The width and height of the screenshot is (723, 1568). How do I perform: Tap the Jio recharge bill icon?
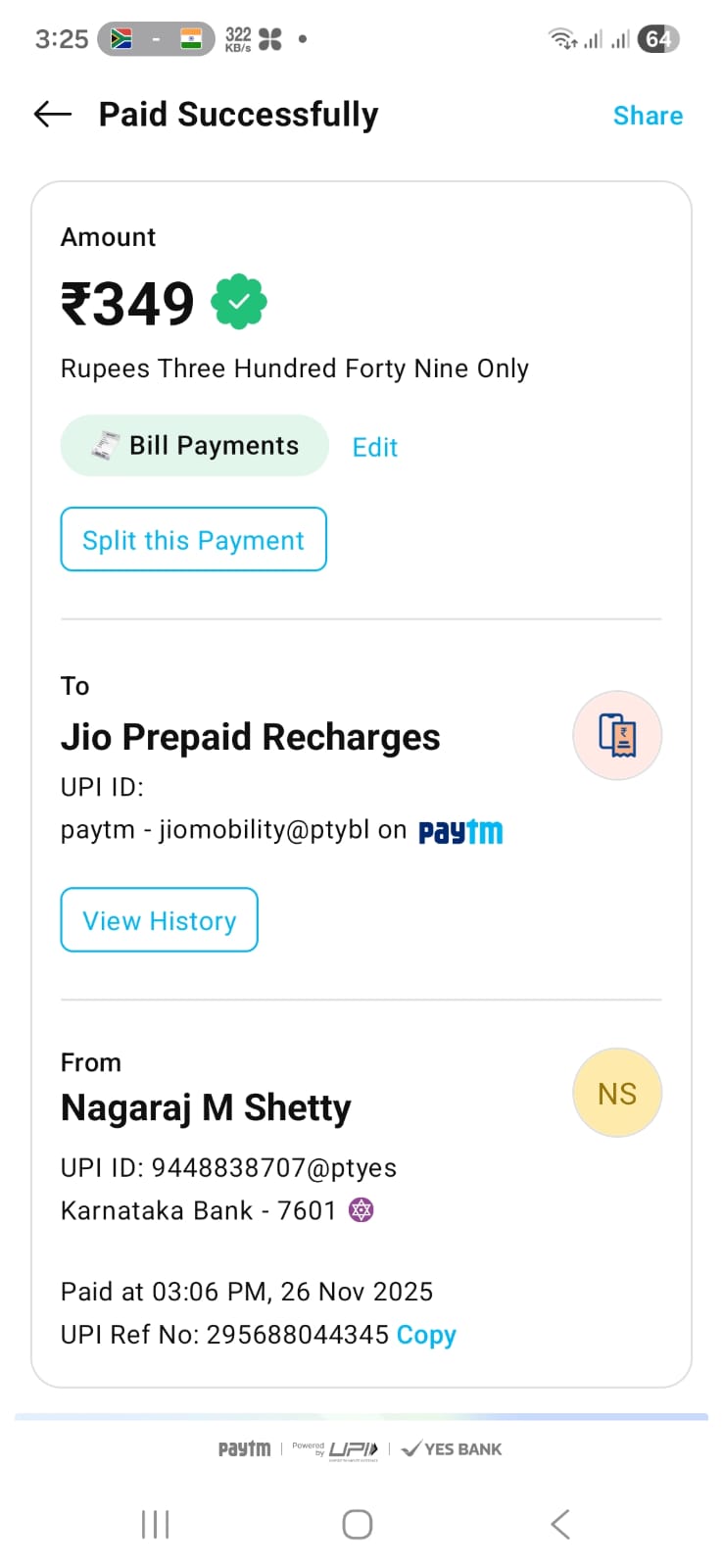[617, 735]
